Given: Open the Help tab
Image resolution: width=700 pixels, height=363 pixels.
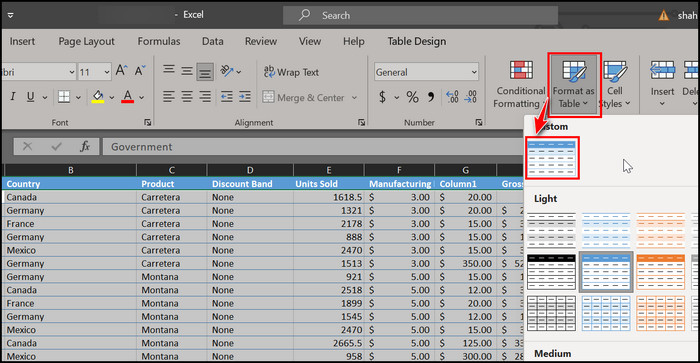Looking at the screenshot, I should (x=354, y=41).
